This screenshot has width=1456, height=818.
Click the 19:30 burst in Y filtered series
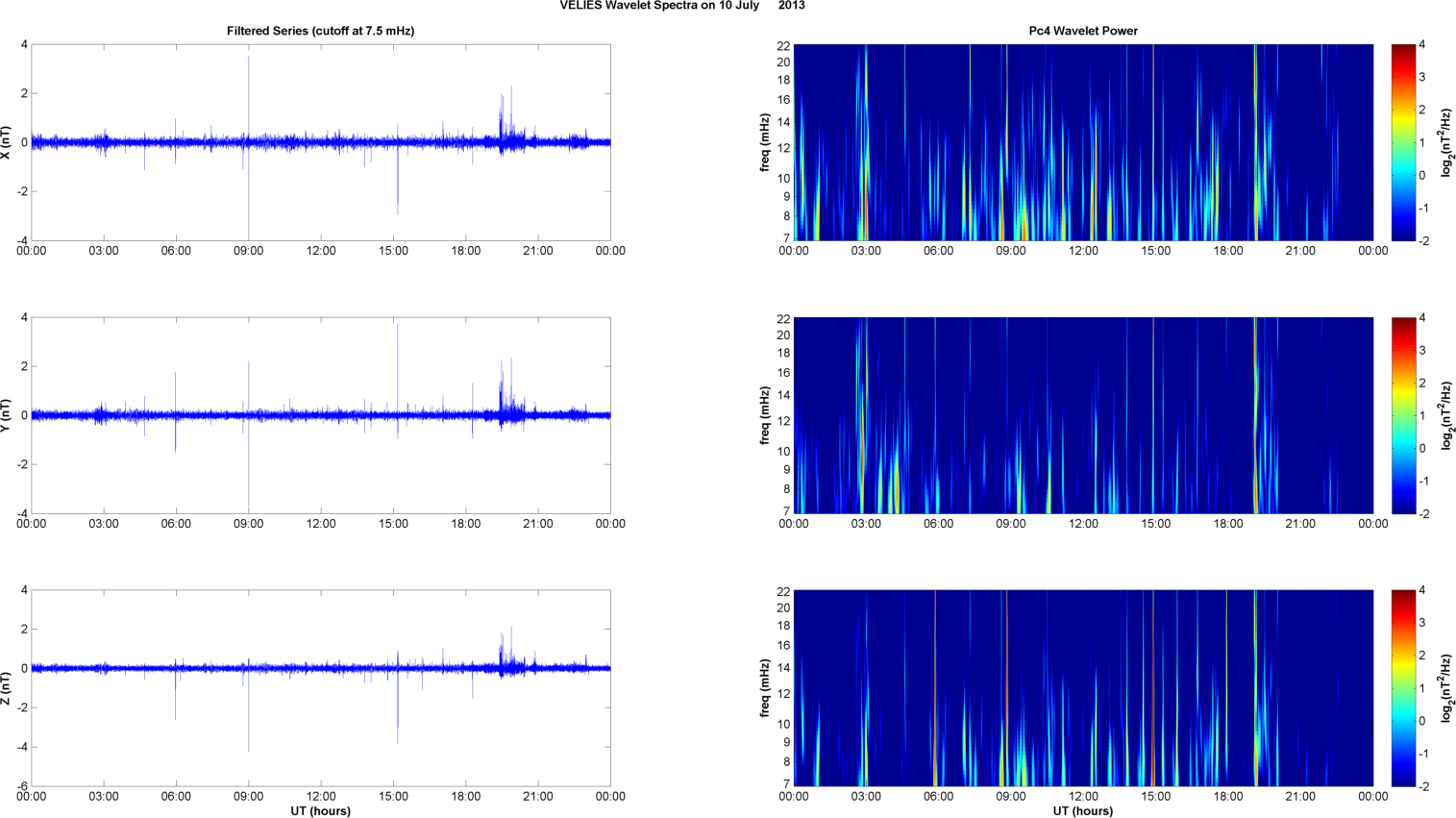pyautogui.click(x=502, y=394)
